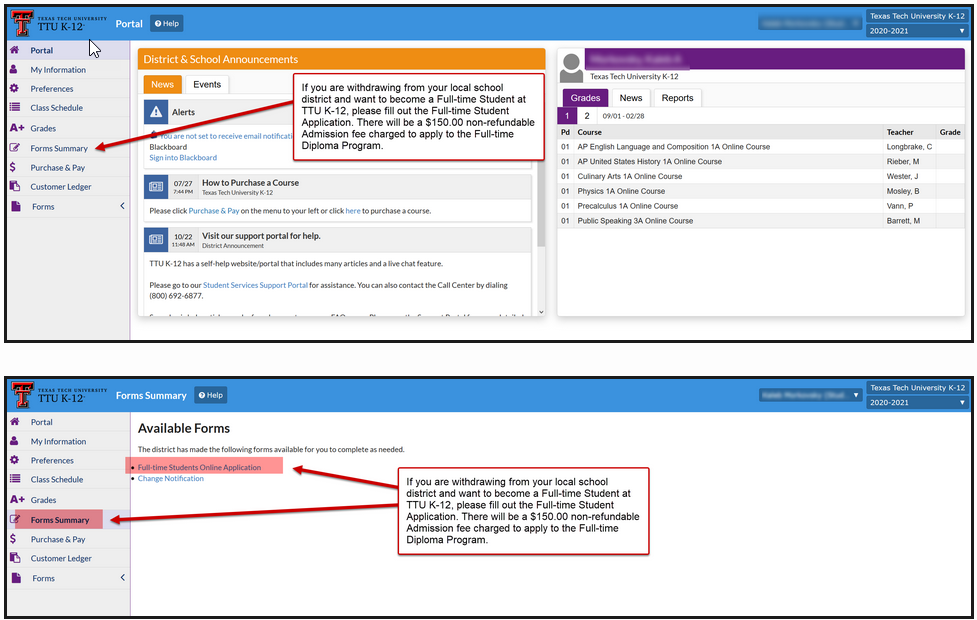
Task: Click the Customer Ledger icon on the Portal page sidebar
Action: 15,186
